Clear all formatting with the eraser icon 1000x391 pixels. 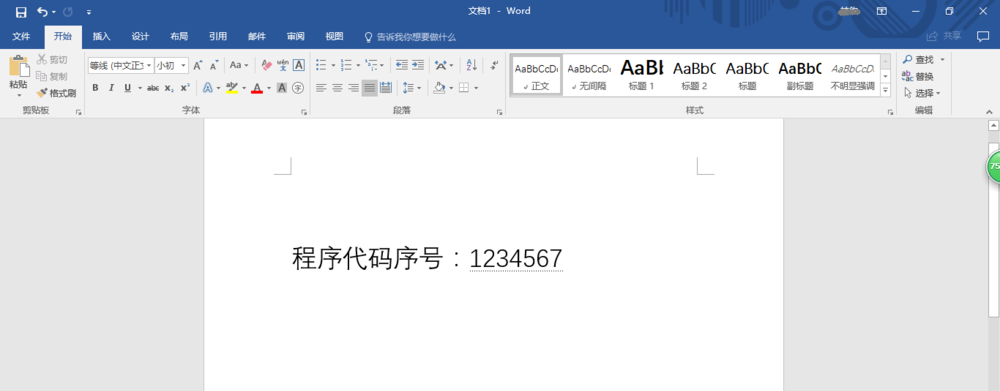pyautogui.click(x=267, y=65)
